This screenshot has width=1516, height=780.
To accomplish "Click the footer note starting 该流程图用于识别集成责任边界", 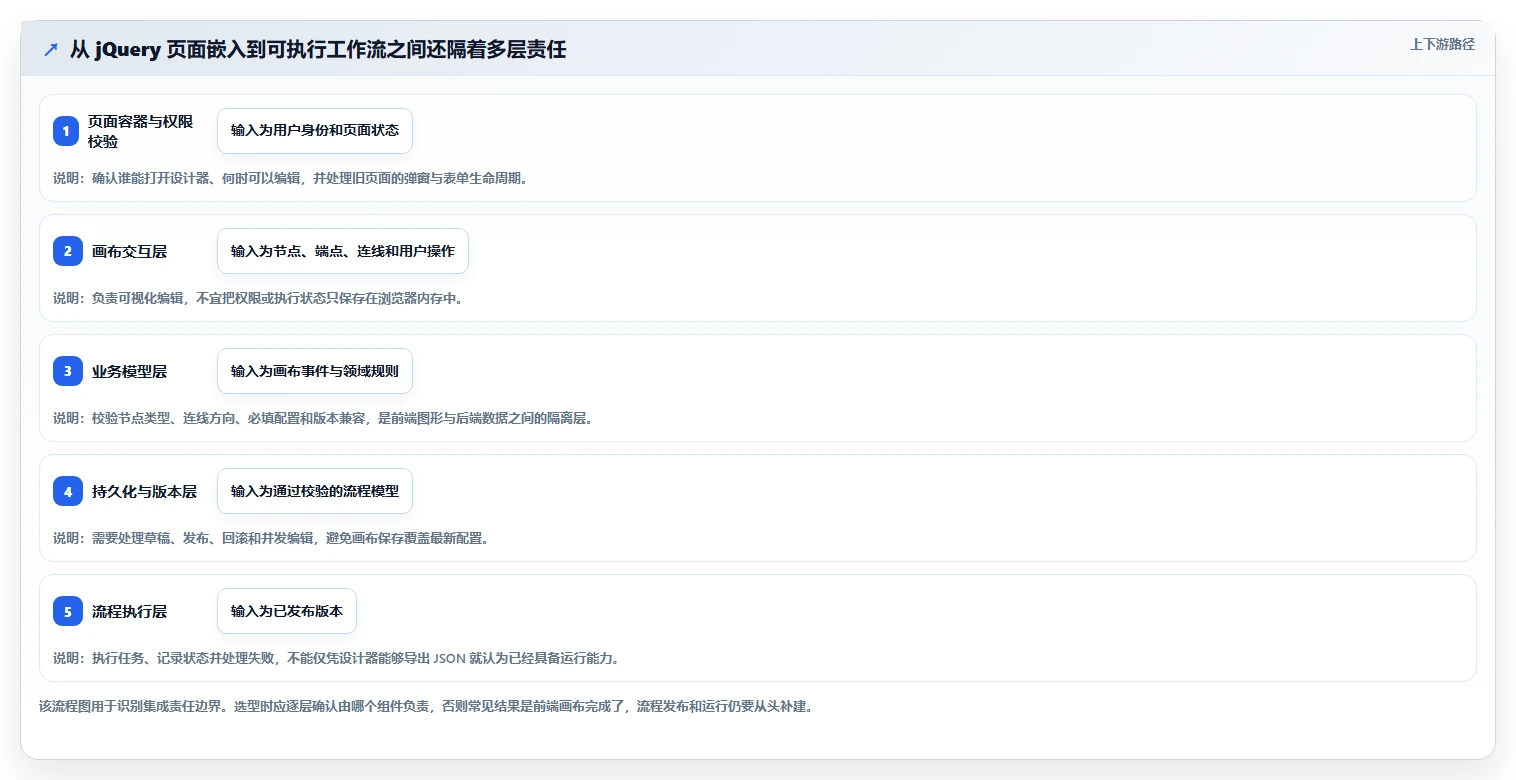I will pyautogui.click(x=426, y=706).
